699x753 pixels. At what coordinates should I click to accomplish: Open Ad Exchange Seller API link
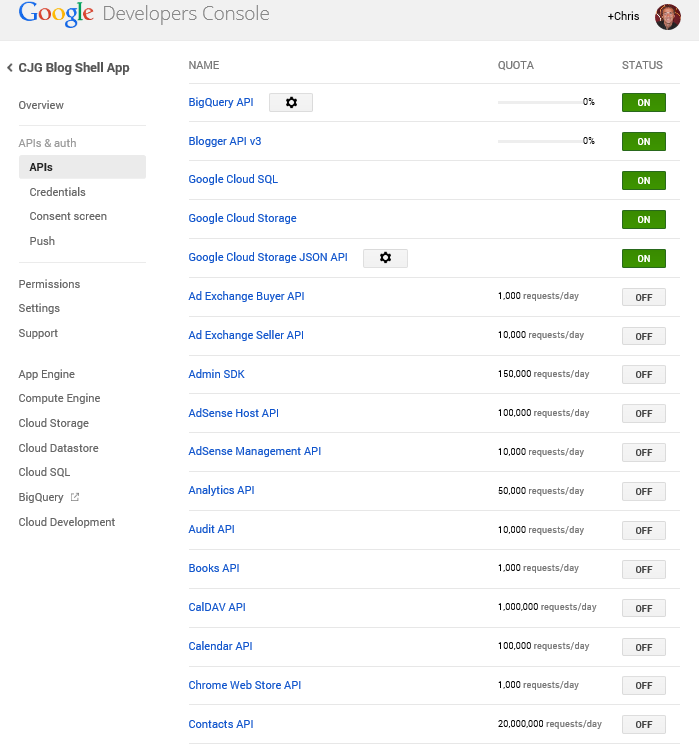pyautogui.click(x=246, y=335)
